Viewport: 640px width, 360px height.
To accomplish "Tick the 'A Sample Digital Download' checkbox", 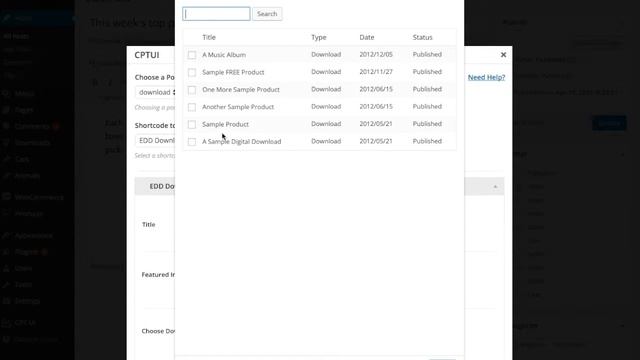I will click(x=192, y=142).
